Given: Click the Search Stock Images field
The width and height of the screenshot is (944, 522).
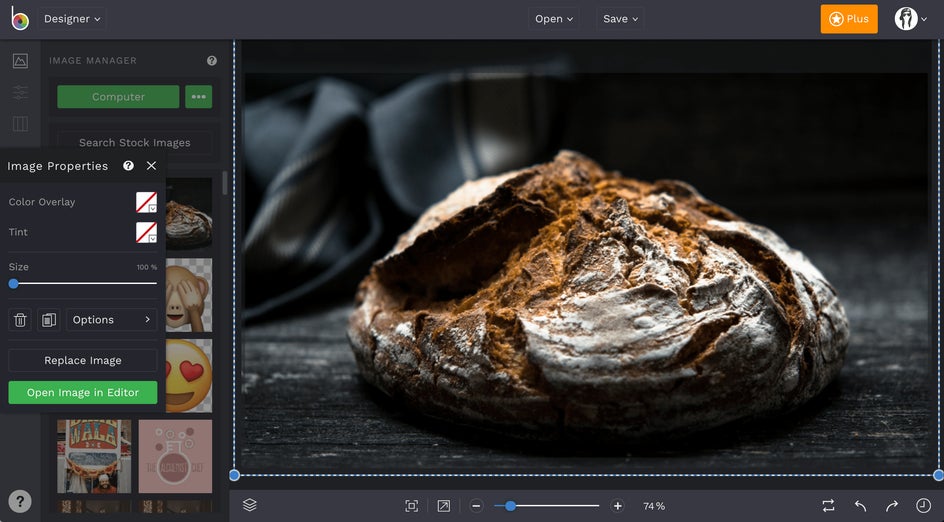Looking at the screenshot, I should tap(134, 143).
